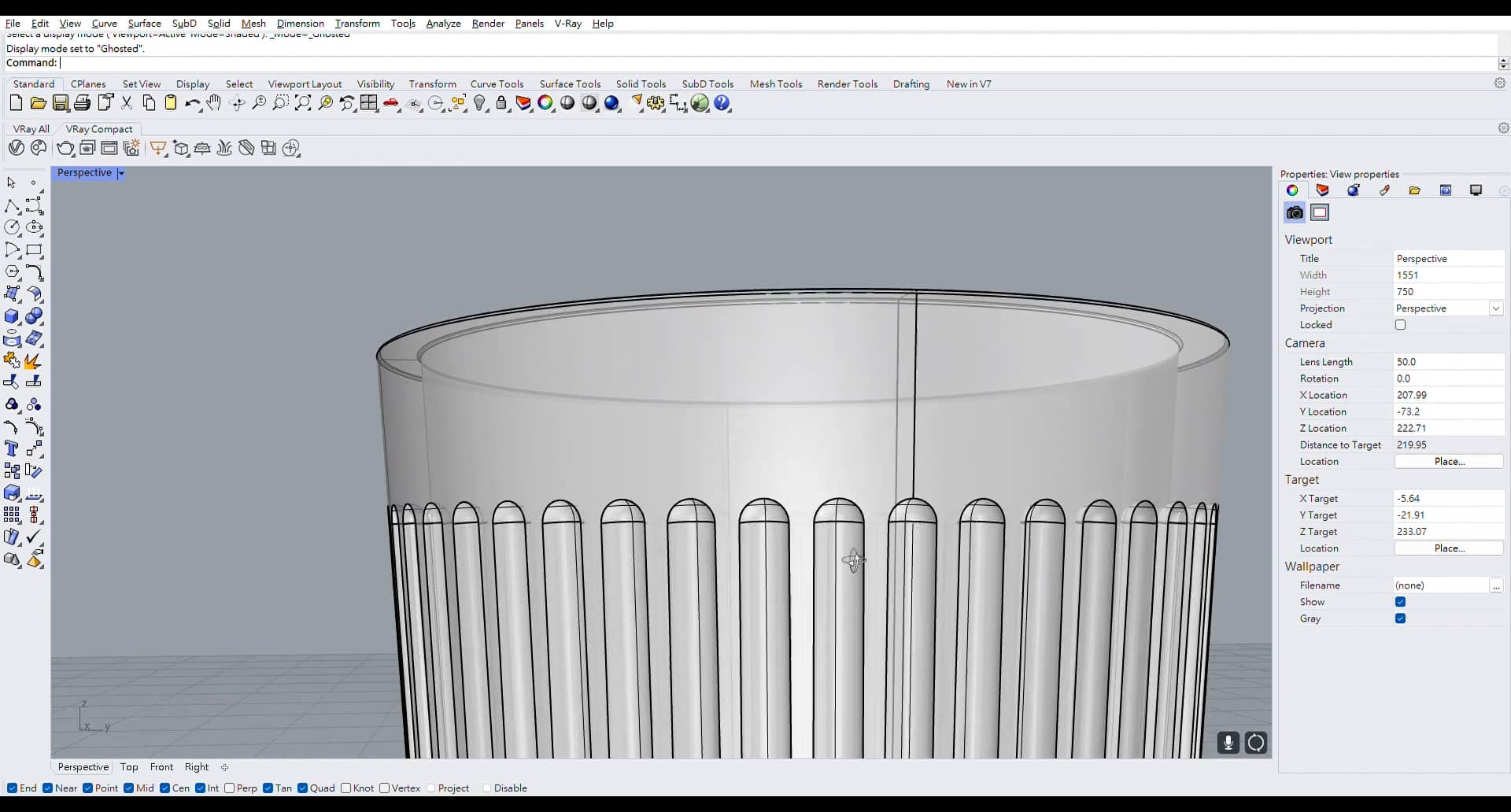Click the camera location Place button
Image resolution: width=1511 pixels, height=812 pixels.
click(1448, 462)
